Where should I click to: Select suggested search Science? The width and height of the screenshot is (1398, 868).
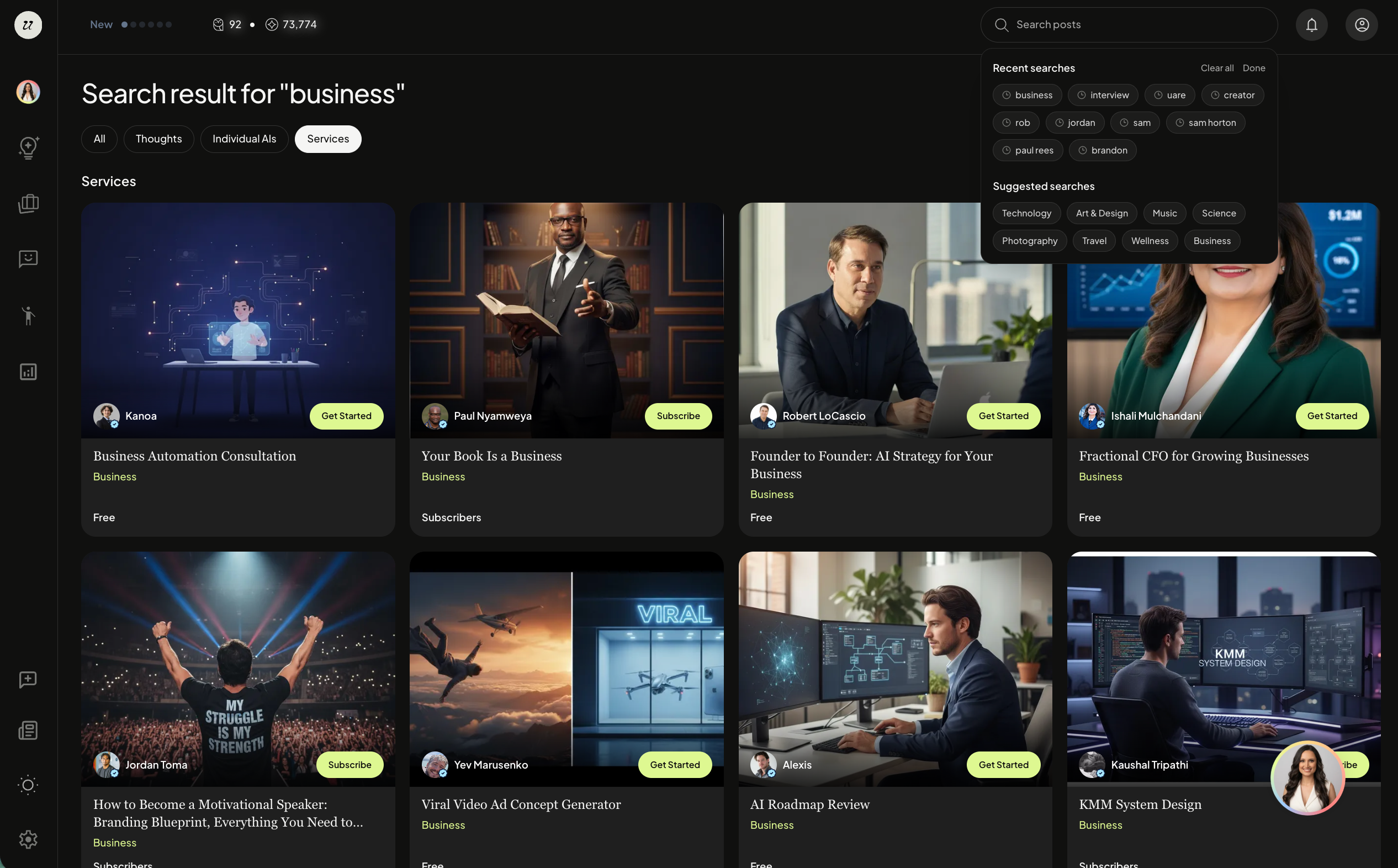click(1219, 213)
